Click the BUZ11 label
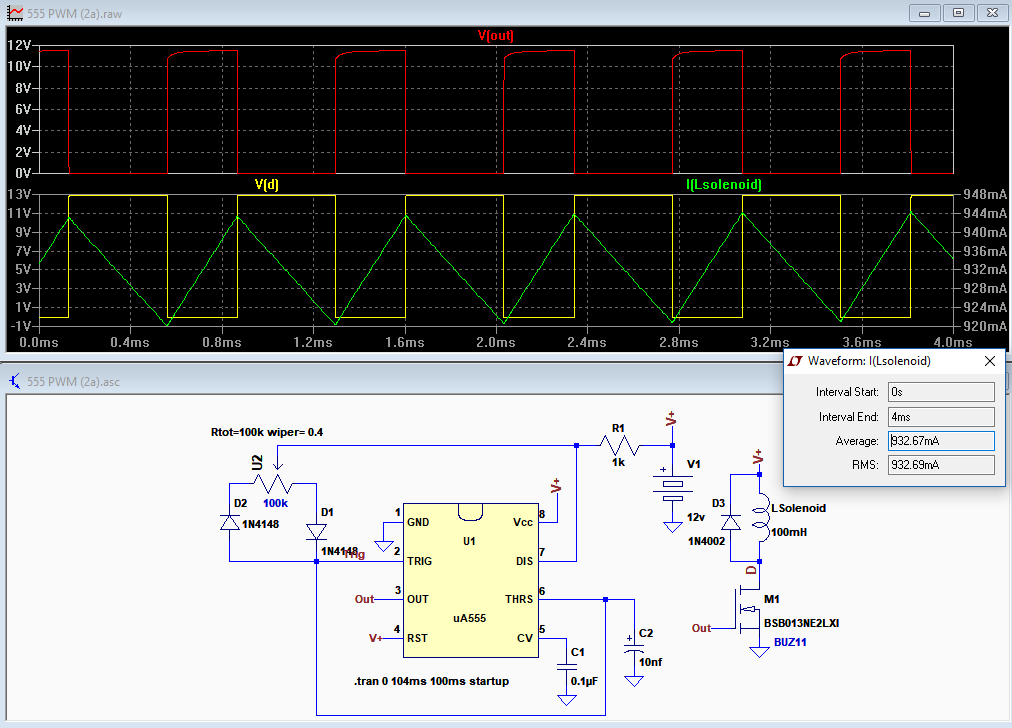Image resolution: width=1012 pixels, height=728 pixels. [x=790, y=642]
